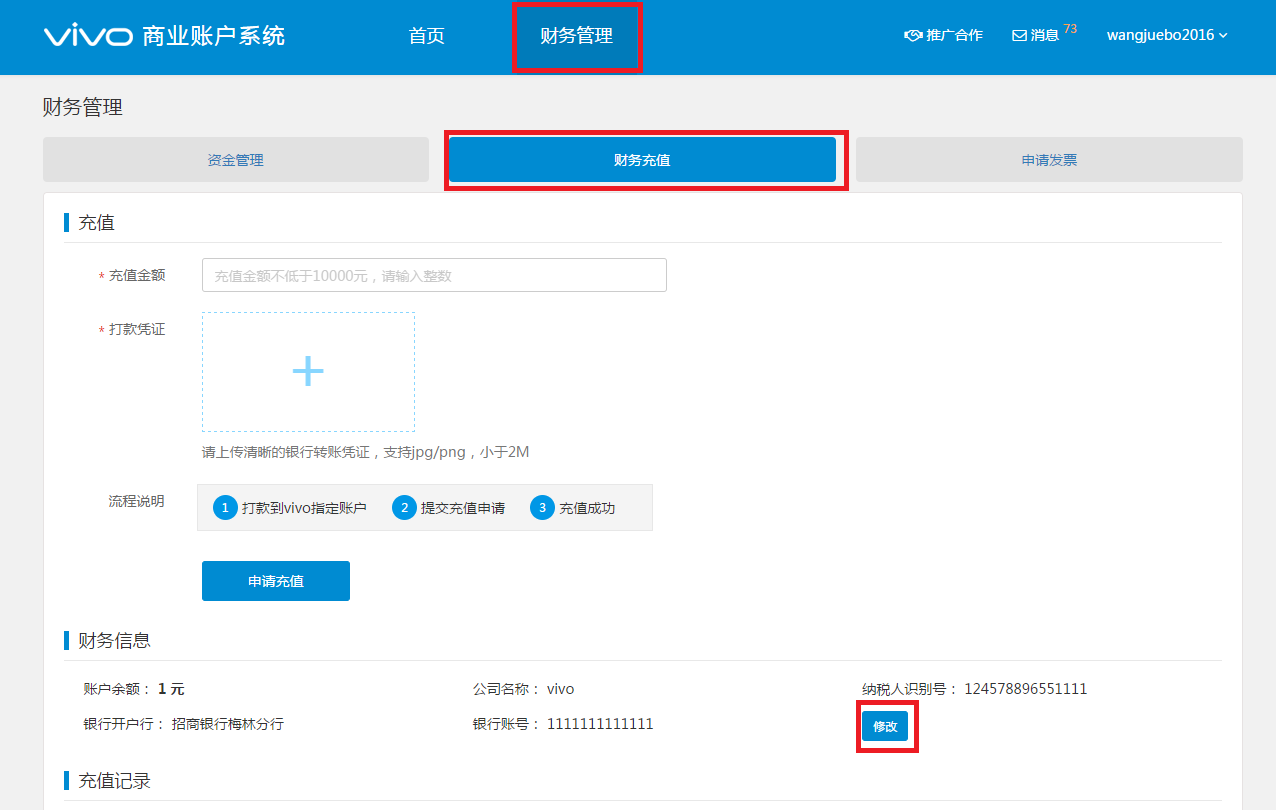Open messages via the envelope 消息 icon
The width and height of the screenshot is (1276, 810).
(x=1018, y=35)
